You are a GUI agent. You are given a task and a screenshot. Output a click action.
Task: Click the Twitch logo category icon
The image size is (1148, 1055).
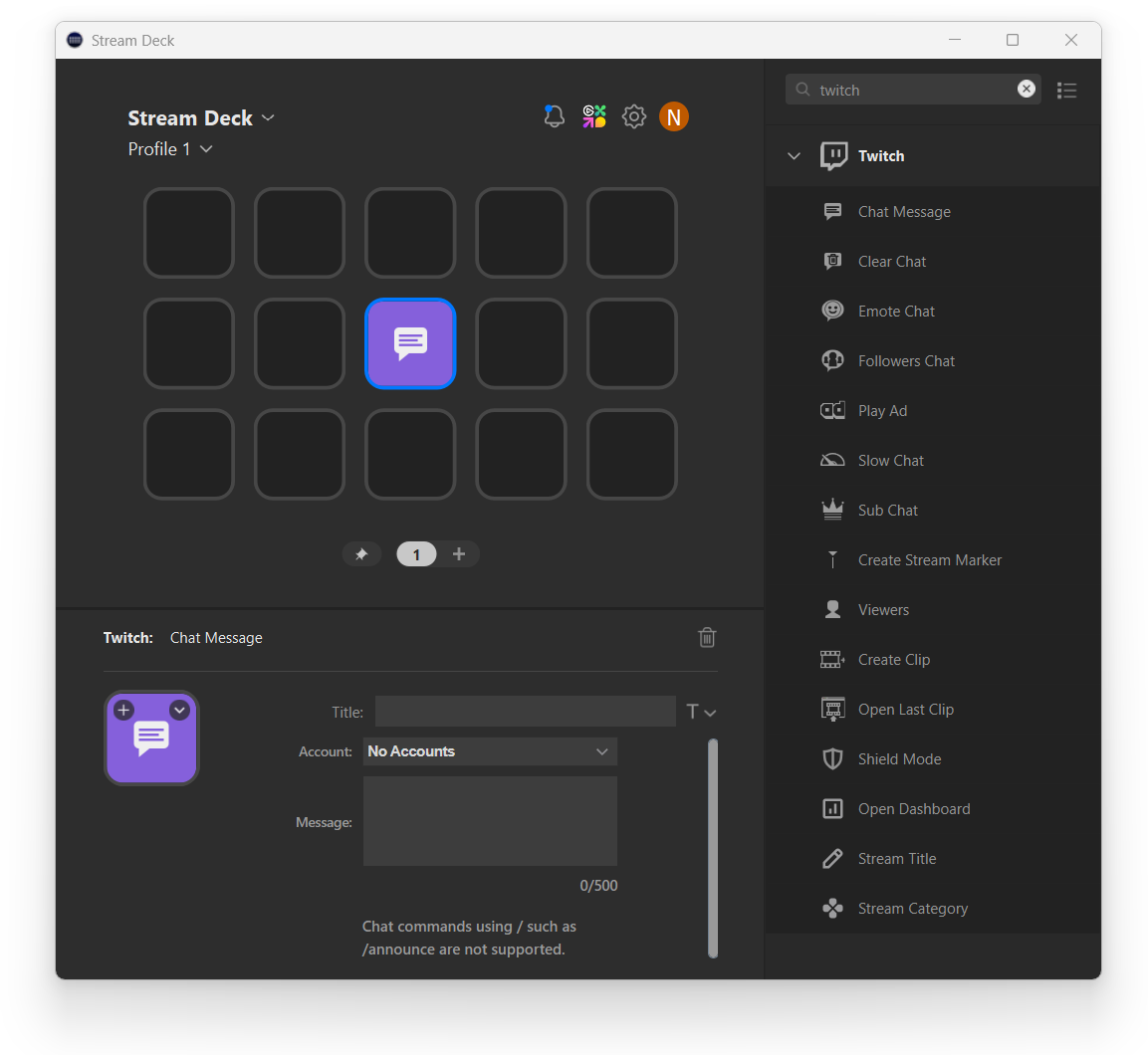click(x=833, y=156)
